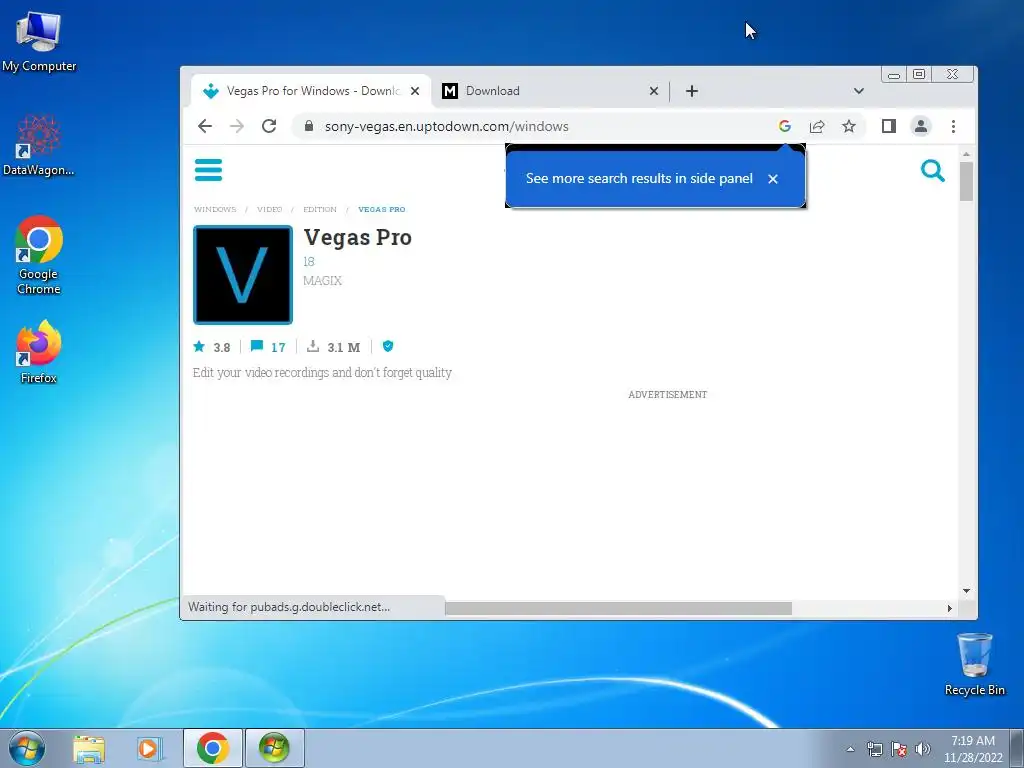Image resolution: width=1024 pixels, height=768 pixels.
Task: Click the EDITION breadcrumb link
Action: pos(320,209)
